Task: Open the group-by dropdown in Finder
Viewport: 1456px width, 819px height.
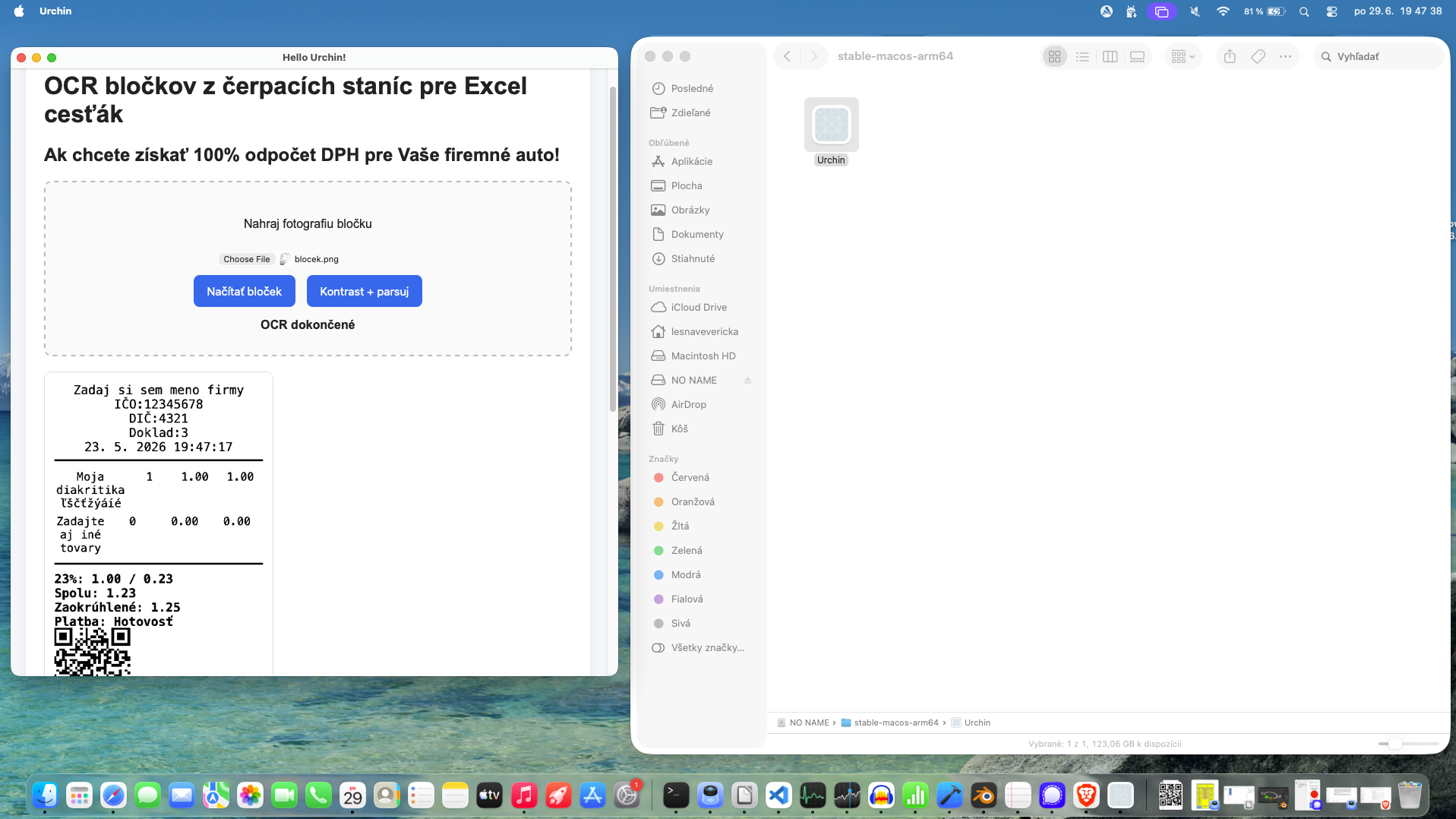Action: point(1183,56)
